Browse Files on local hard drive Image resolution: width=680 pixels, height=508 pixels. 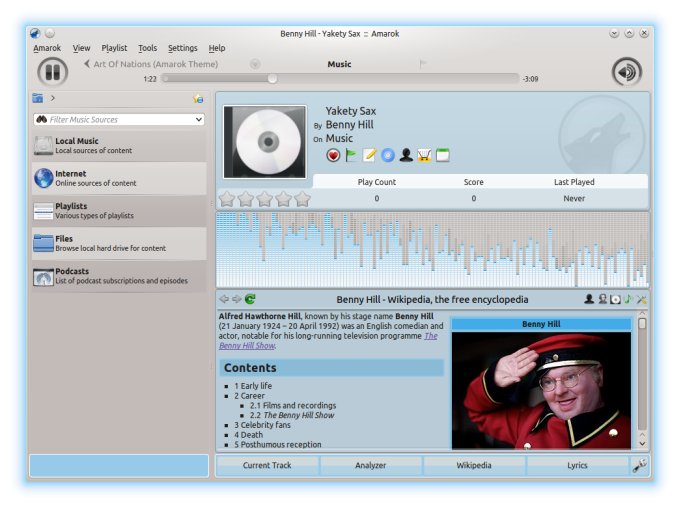[119, 243]
